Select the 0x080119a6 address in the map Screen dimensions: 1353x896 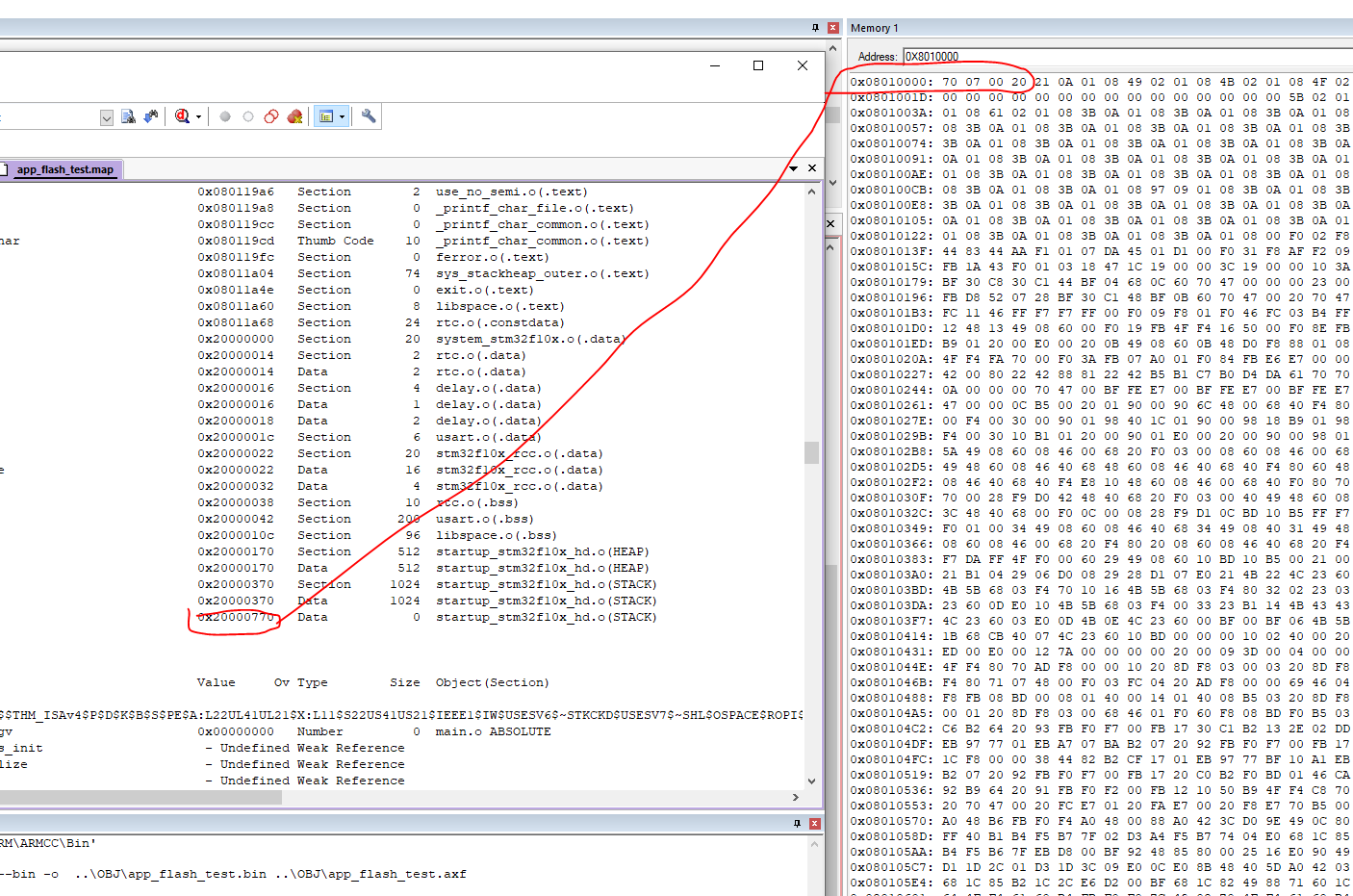pyautogui.click(x=236, y=192)
